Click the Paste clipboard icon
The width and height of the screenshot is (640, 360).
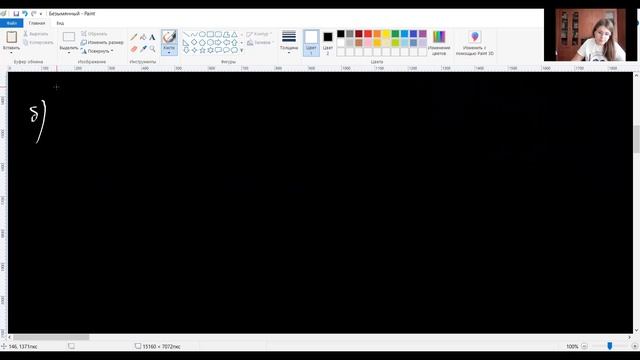tap(11, 37)
